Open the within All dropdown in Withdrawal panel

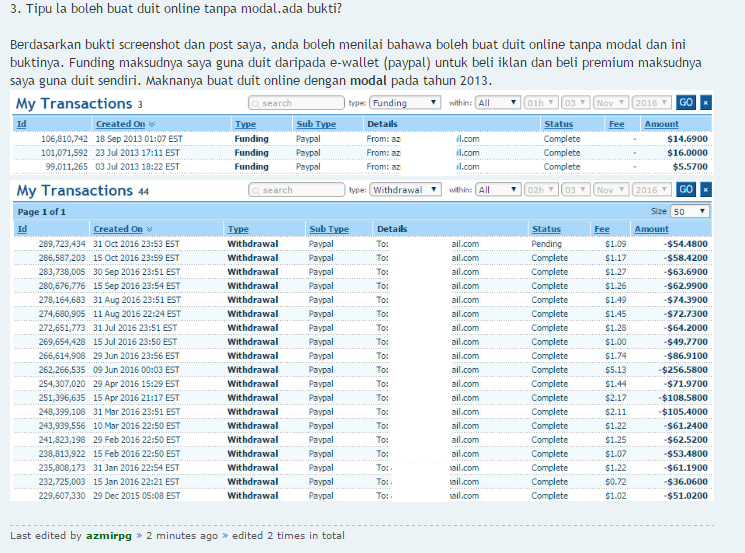(497, 190)
